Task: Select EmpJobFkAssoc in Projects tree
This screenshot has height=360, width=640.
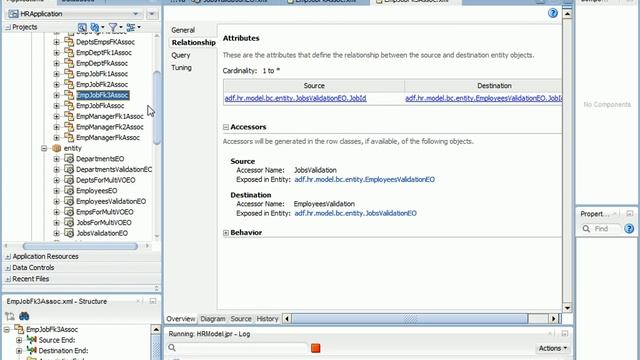Action: point(100,106)
